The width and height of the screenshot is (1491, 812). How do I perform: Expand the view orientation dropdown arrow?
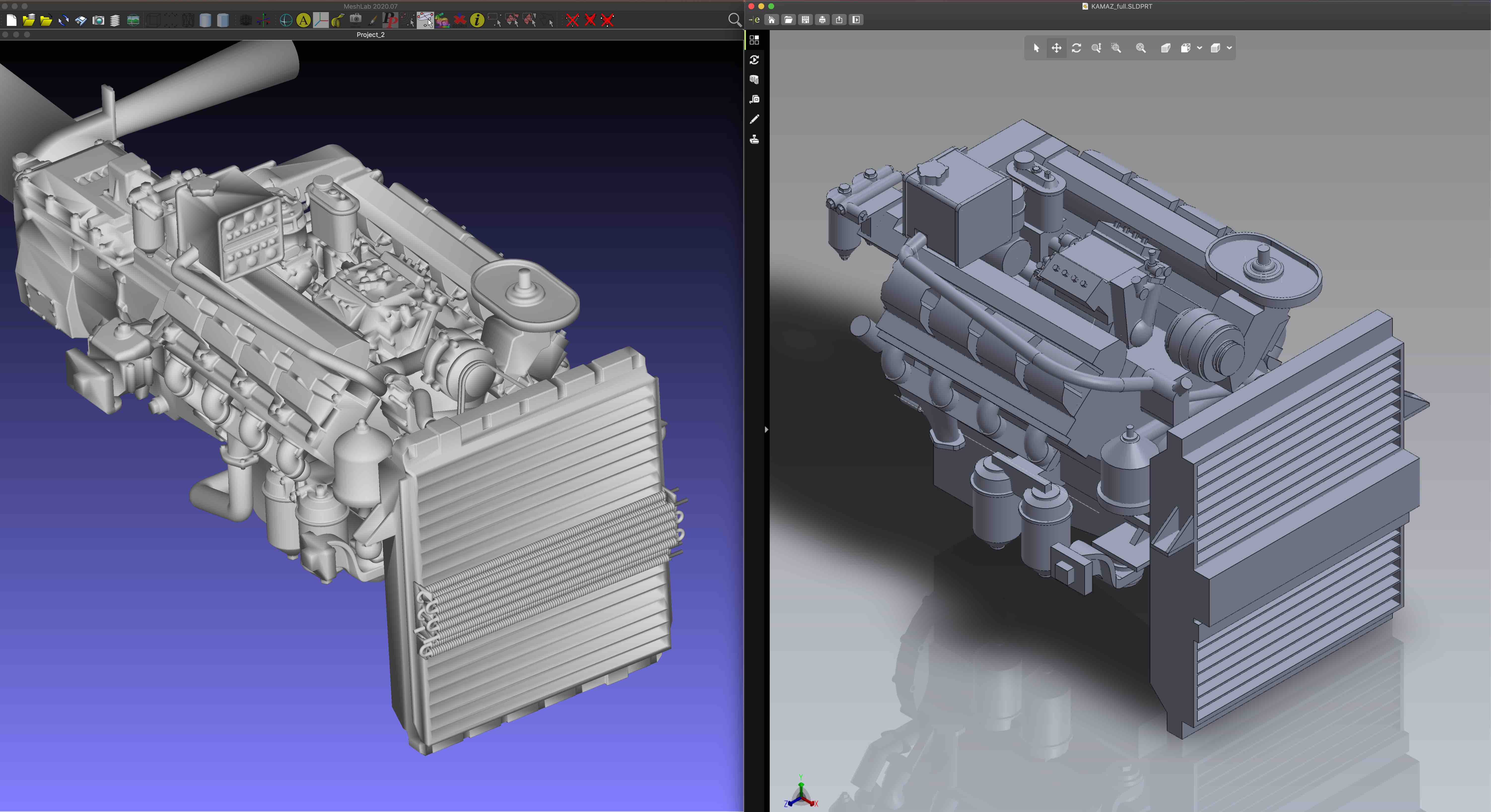1199,48
